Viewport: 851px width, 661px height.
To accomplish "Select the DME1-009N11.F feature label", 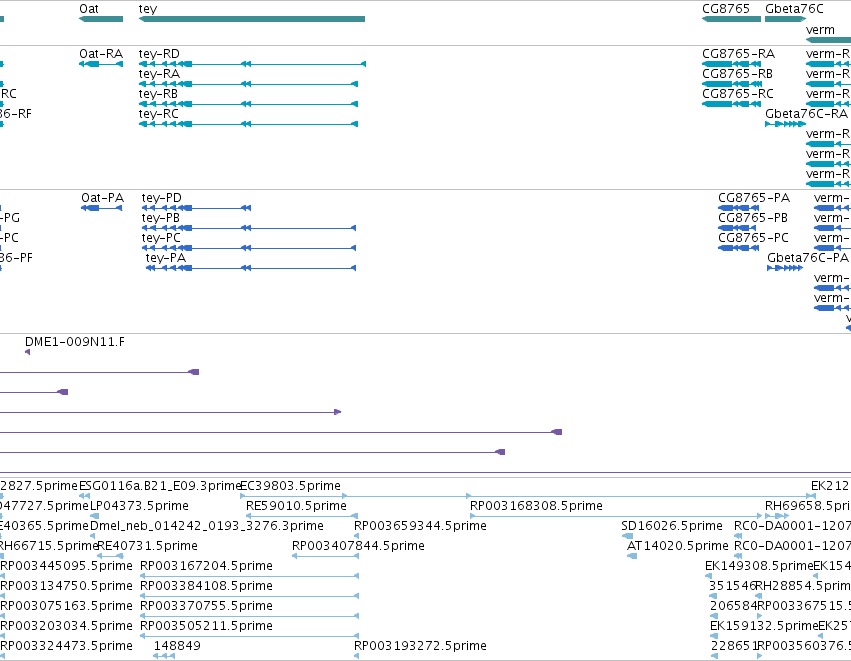I will point(74,342).
